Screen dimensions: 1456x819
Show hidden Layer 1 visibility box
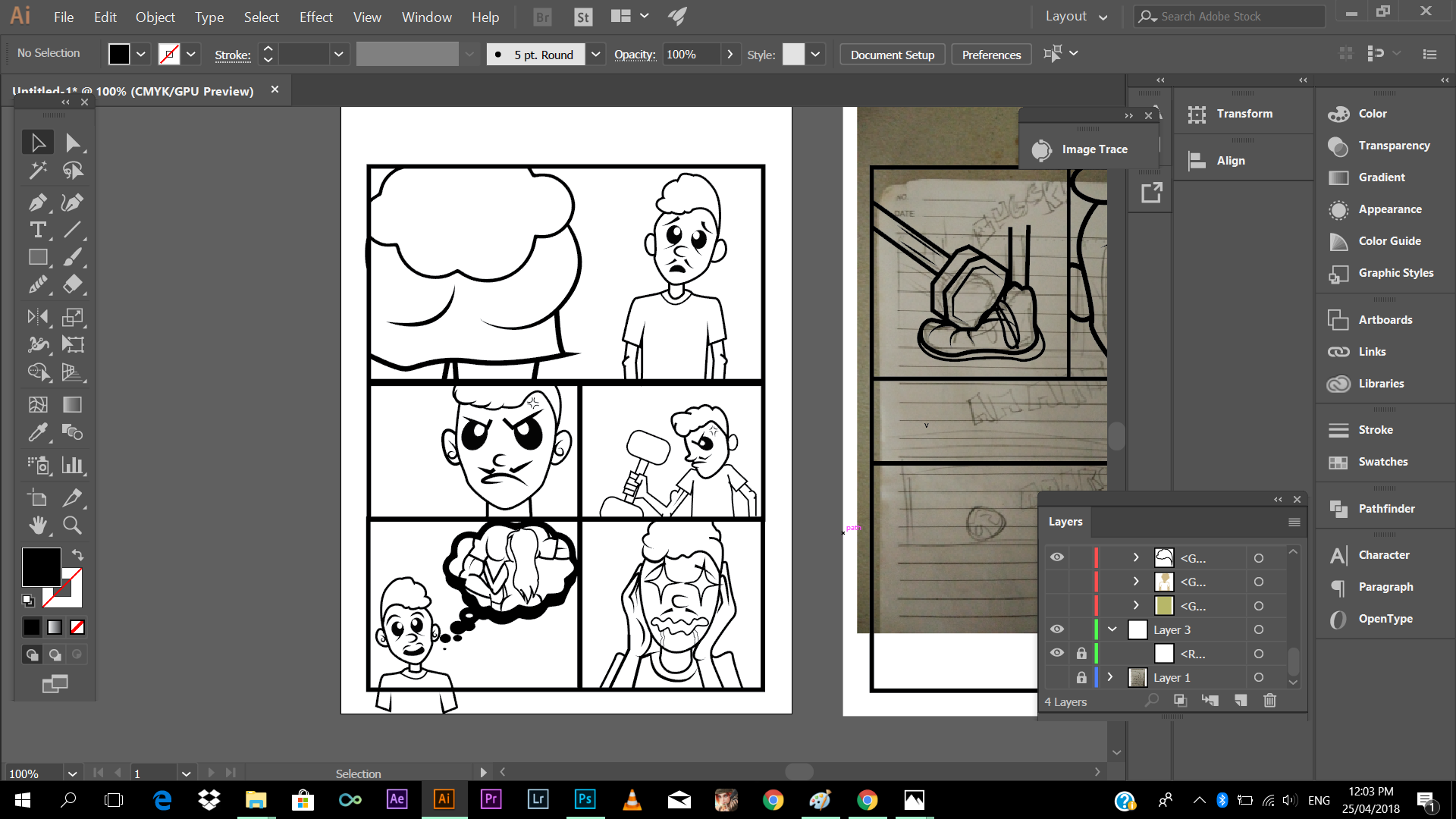[1057, 677]
